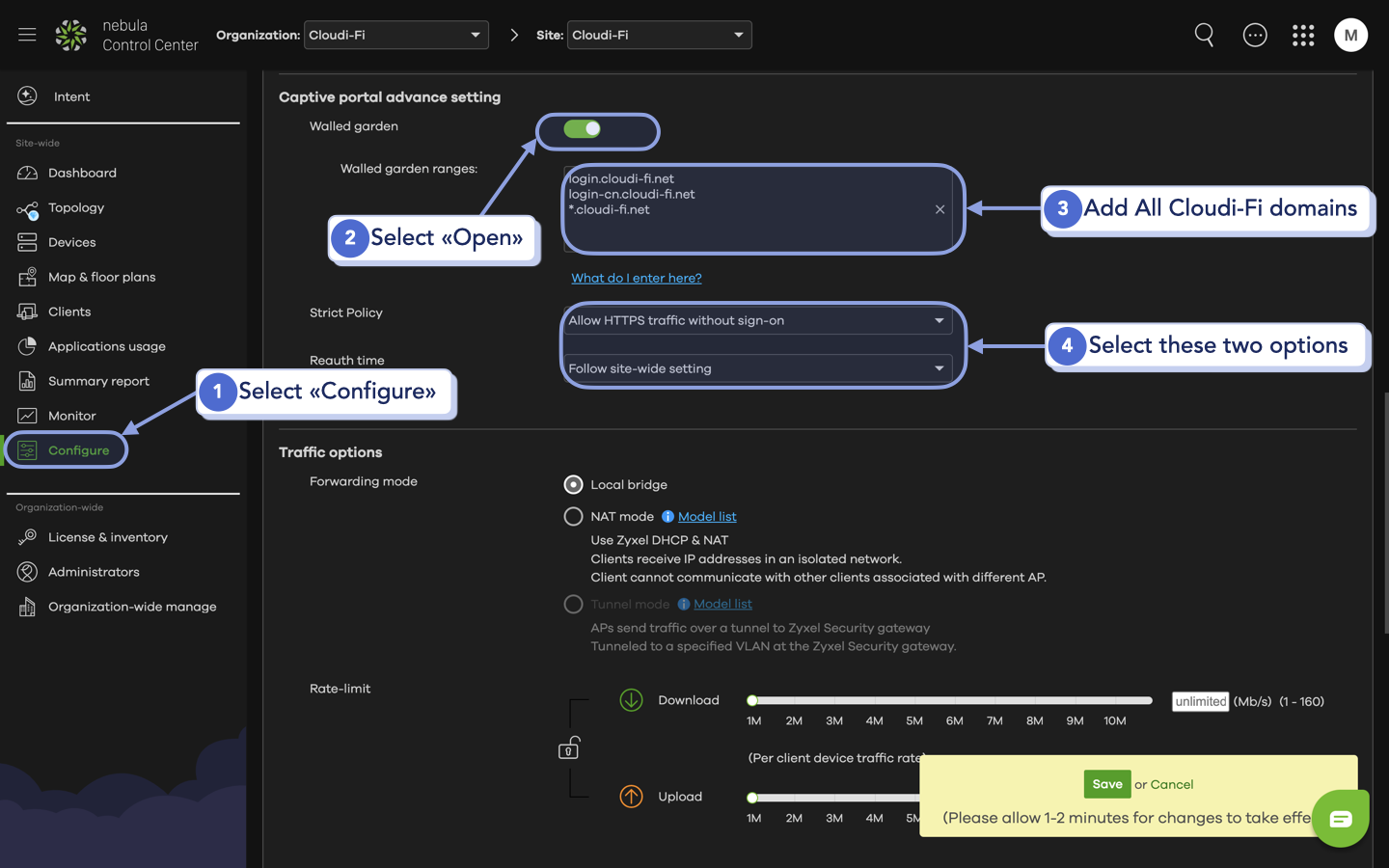Open the Strict Policy dropdown
This screenshot has height=868, width=1389.
click(x=758, y=320)
